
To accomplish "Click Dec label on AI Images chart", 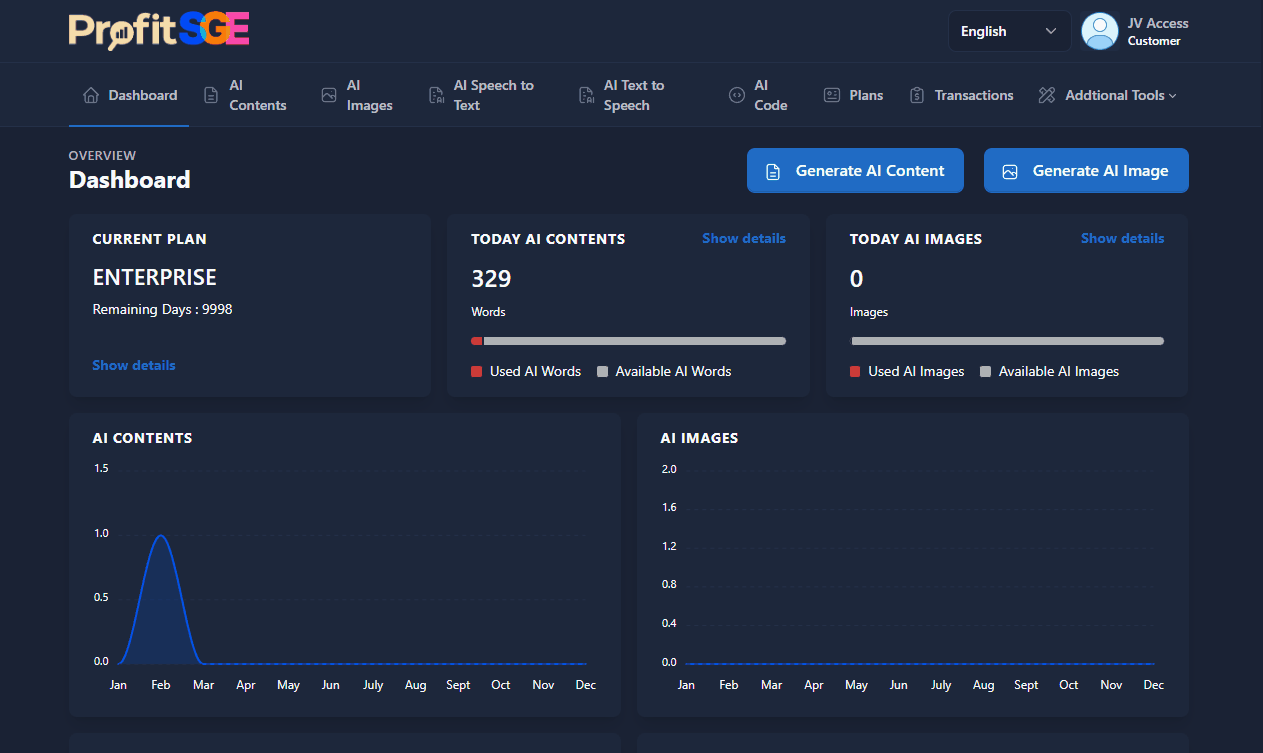I will [x=1153, y=685].
